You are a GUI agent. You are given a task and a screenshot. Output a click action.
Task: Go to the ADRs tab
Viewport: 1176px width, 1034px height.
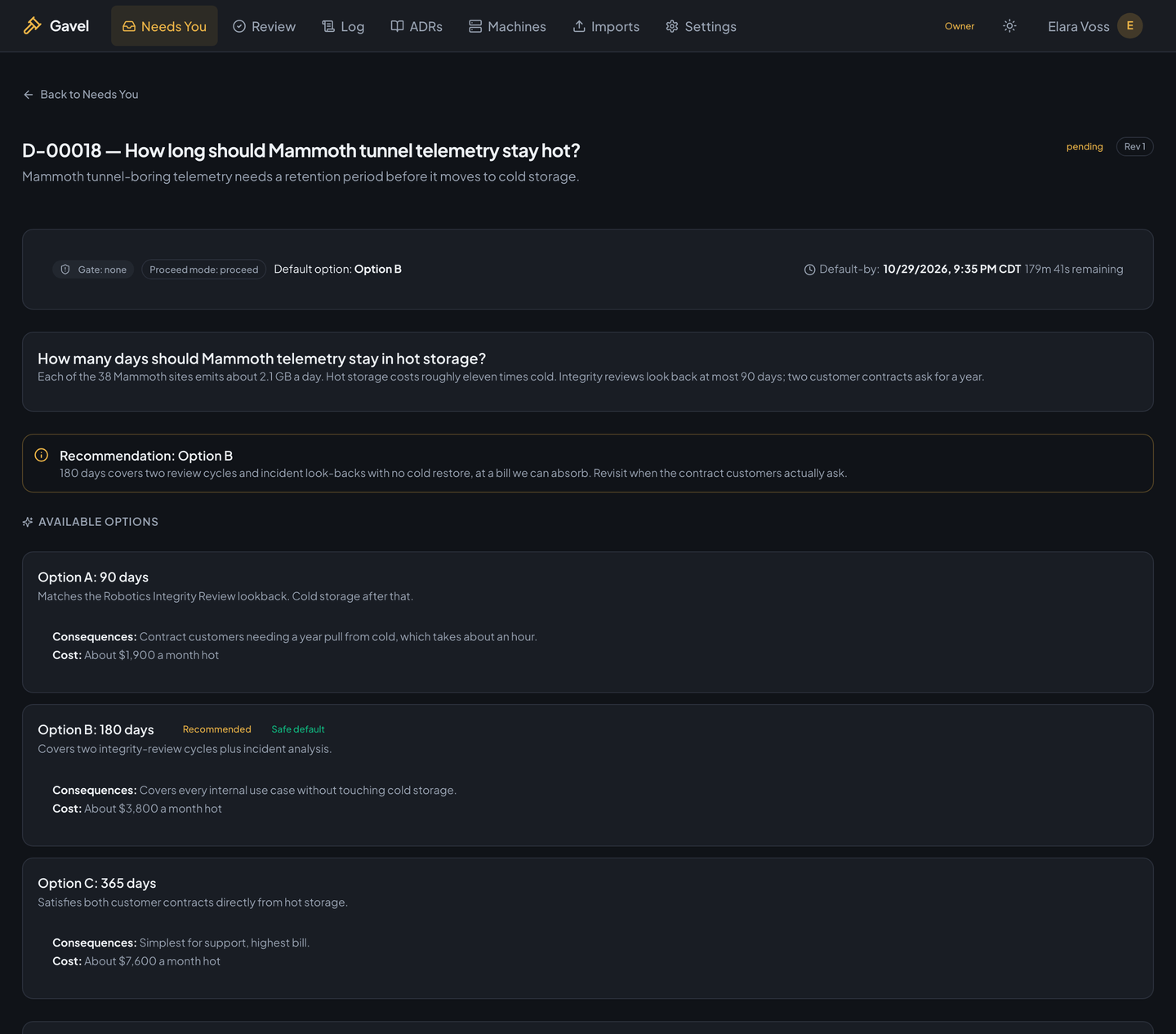[416, 26]
